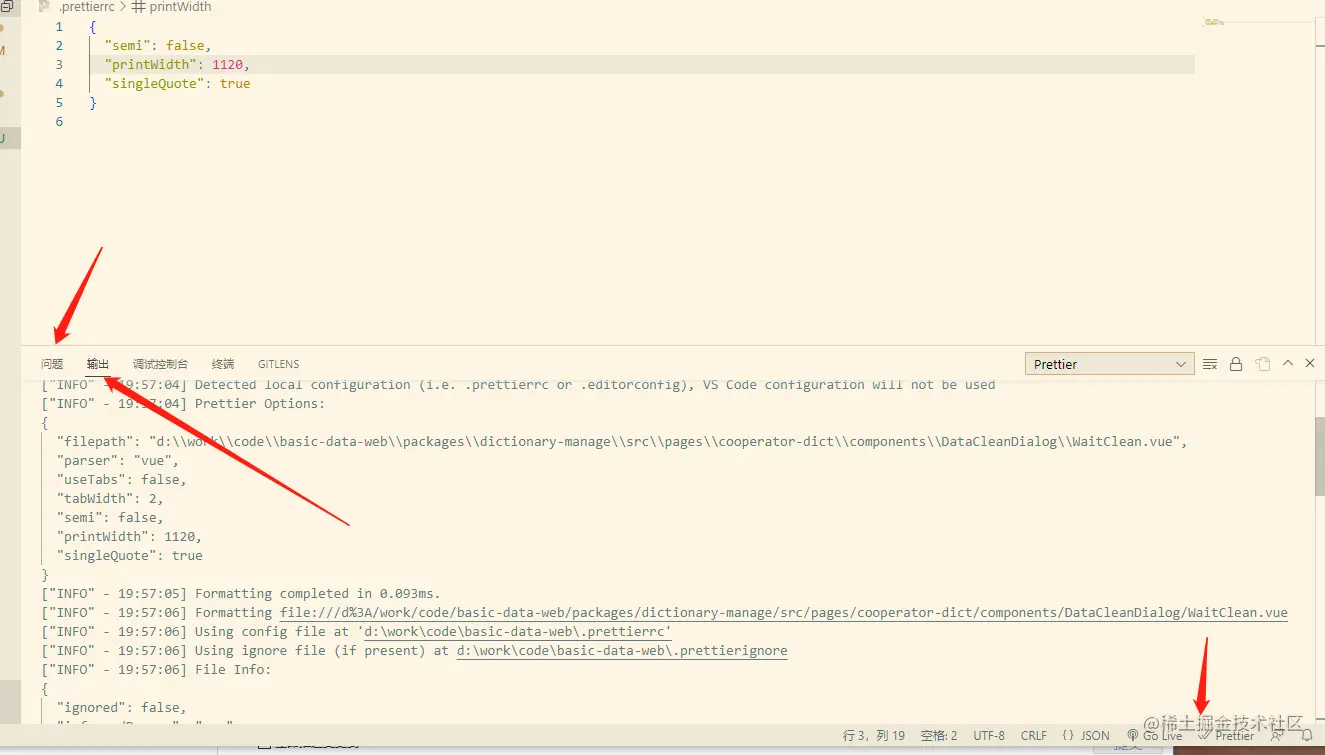Go to line via 行 3, 列 19

point(874,736)
